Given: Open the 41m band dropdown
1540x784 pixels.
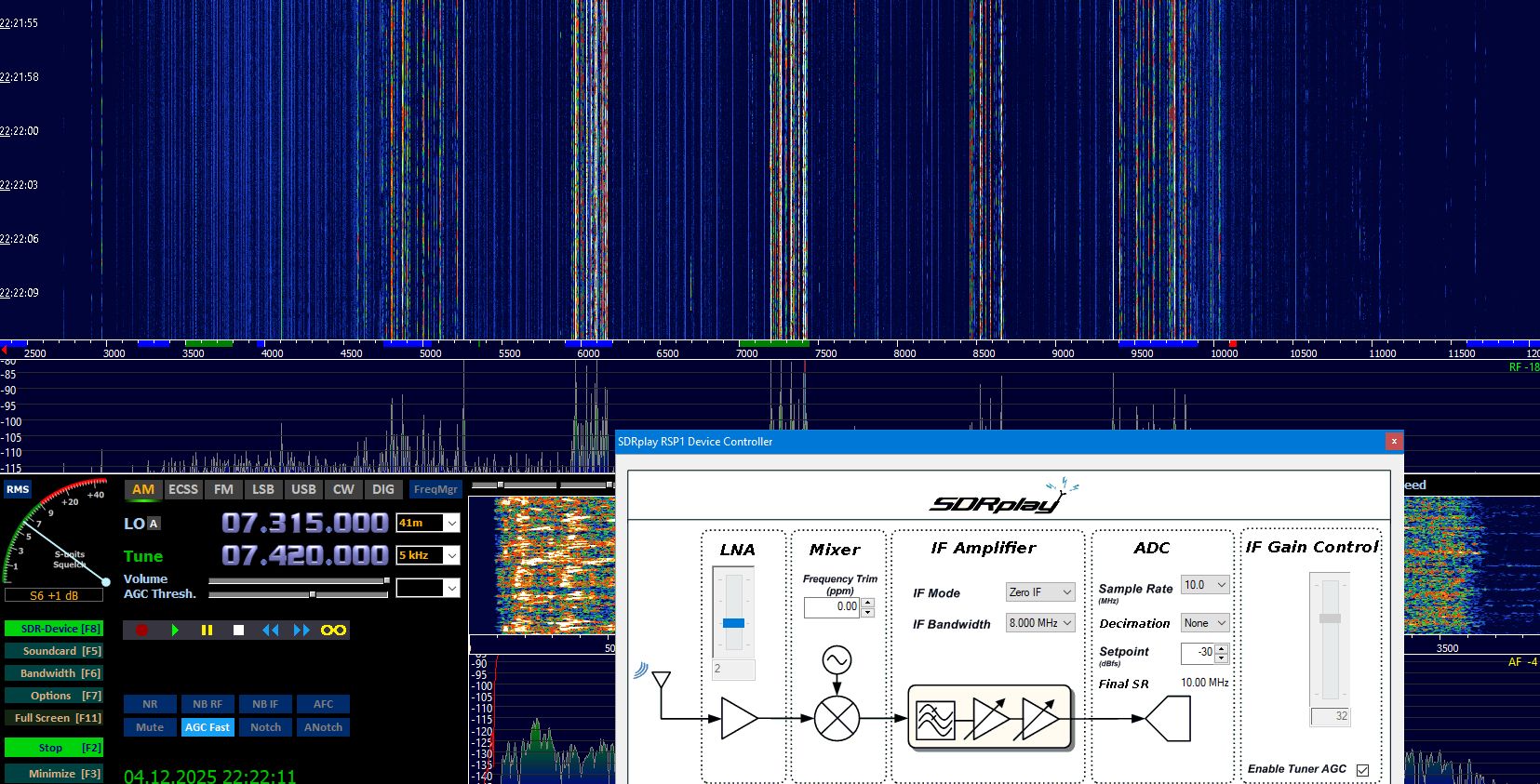Looking at the screenshot, I should pos(451,524).
